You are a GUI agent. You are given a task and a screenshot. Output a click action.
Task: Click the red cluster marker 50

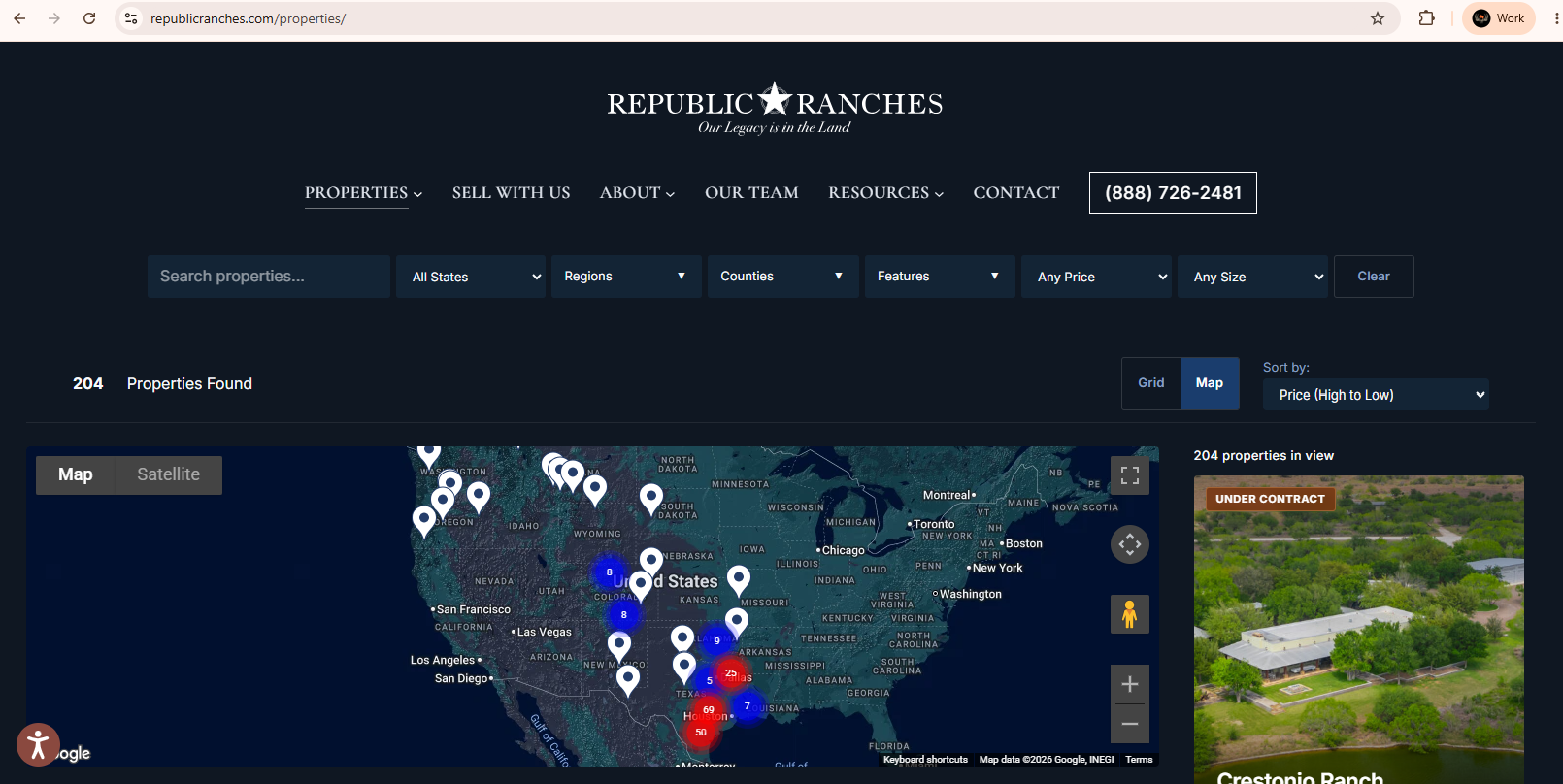click(x=701, y=733)
